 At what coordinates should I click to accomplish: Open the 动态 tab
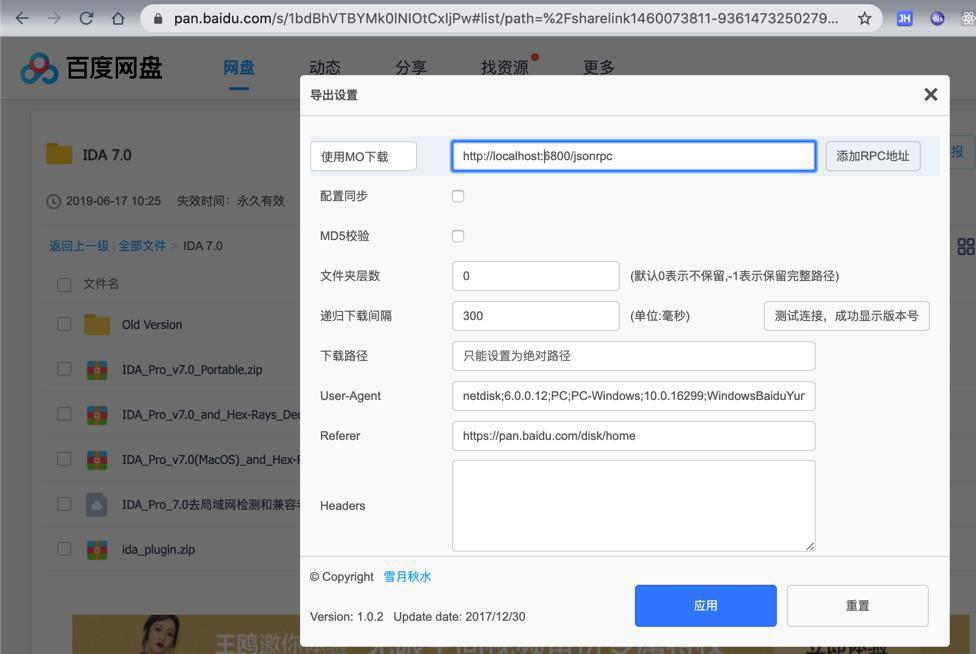(x=325, y=67)
